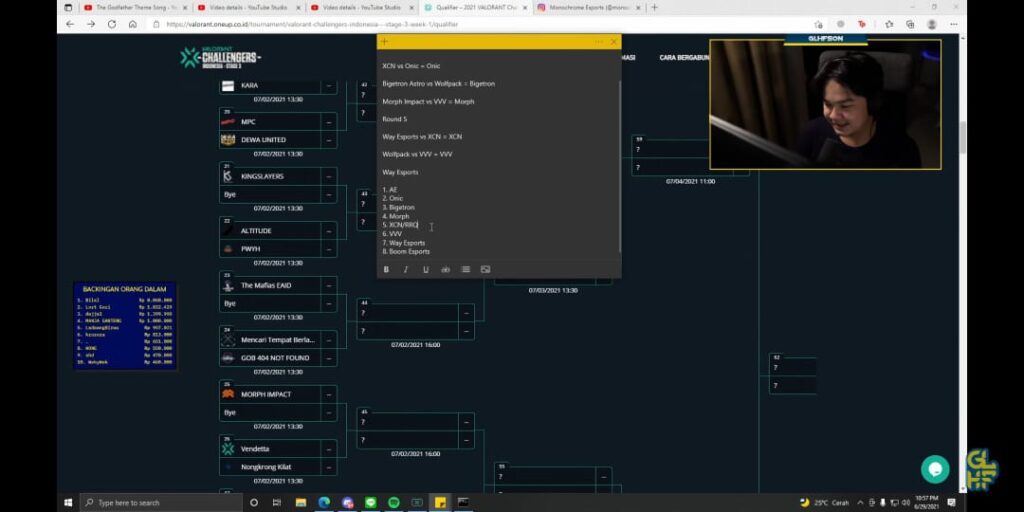The height and width of the screenshot is (512, 1024).
Task: Go forward in the Edge browser
Action: (x=91, y=24)
